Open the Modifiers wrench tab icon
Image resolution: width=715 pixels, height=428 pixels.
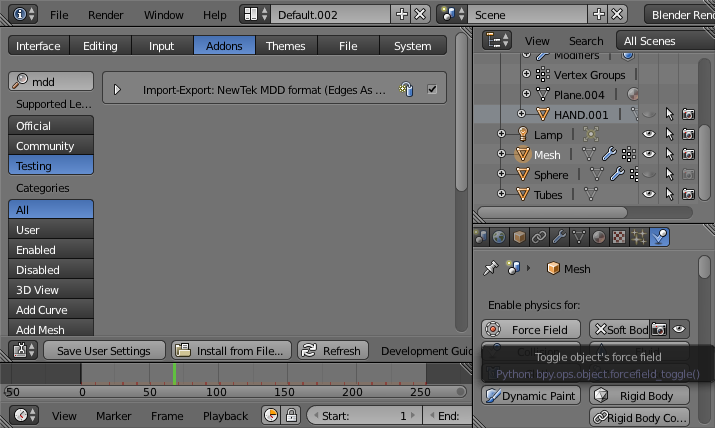point(559,237)
